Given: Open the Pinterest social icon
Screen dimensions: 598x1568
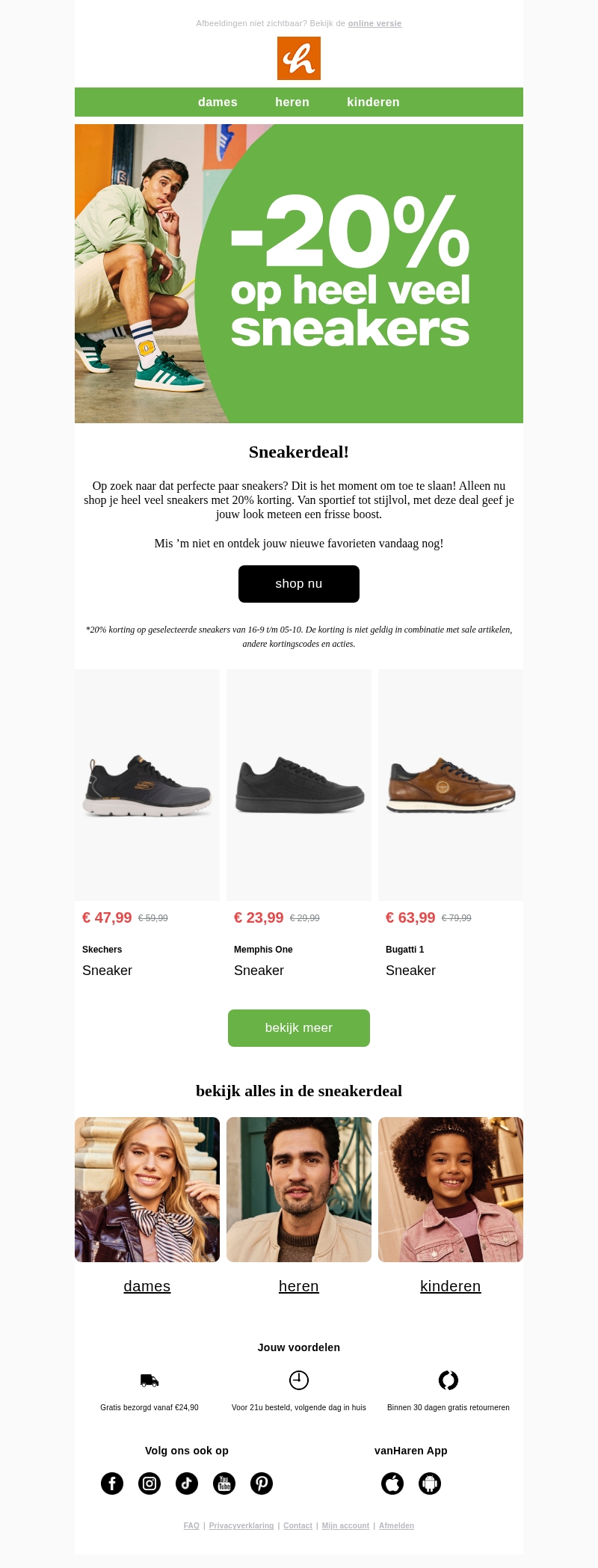Looking at the screenshot, I should click(262, 1483).
